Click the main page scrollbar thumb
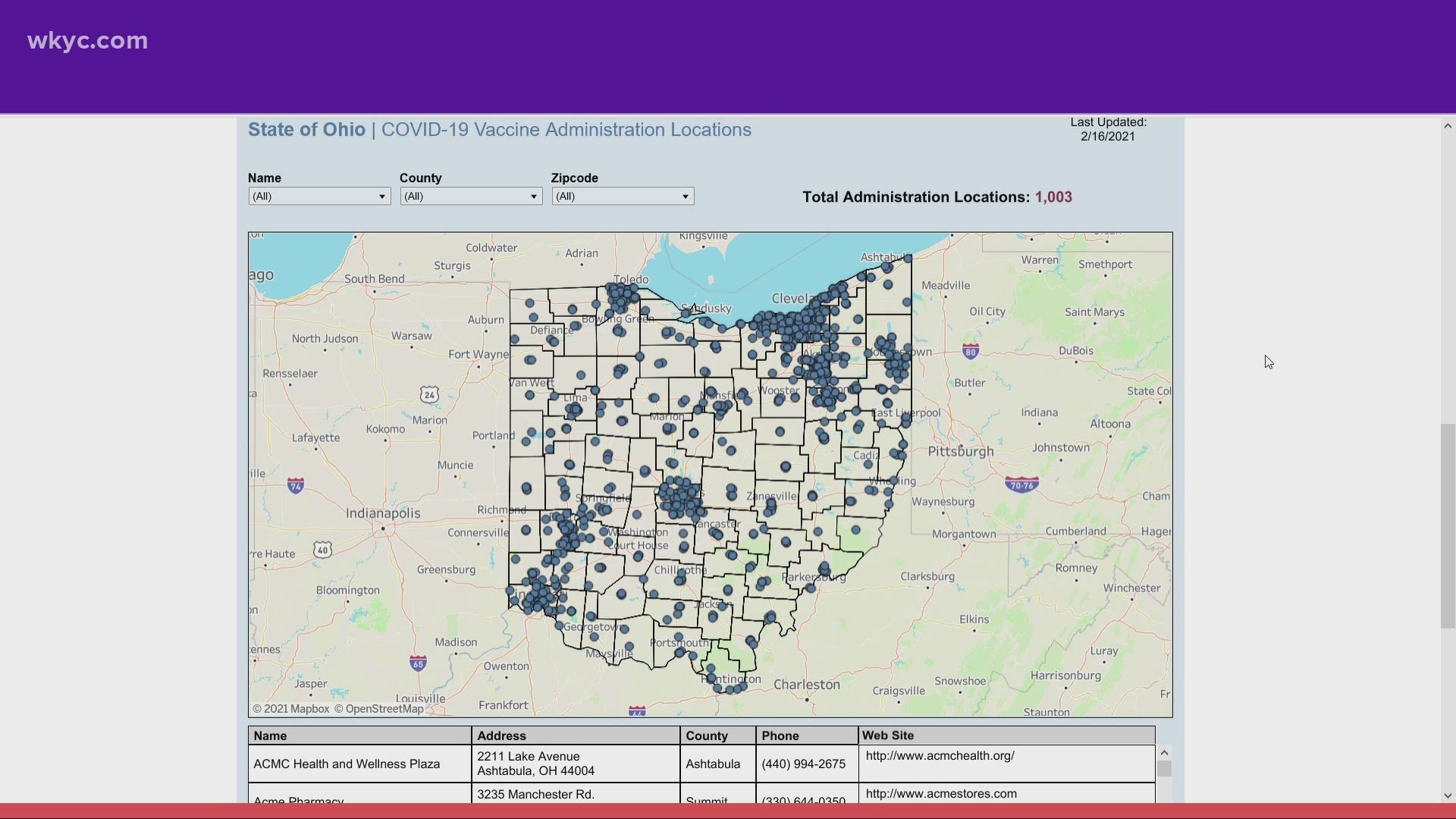The width and height of the screenshot is (1456, 819). (x=1448, y=526)
